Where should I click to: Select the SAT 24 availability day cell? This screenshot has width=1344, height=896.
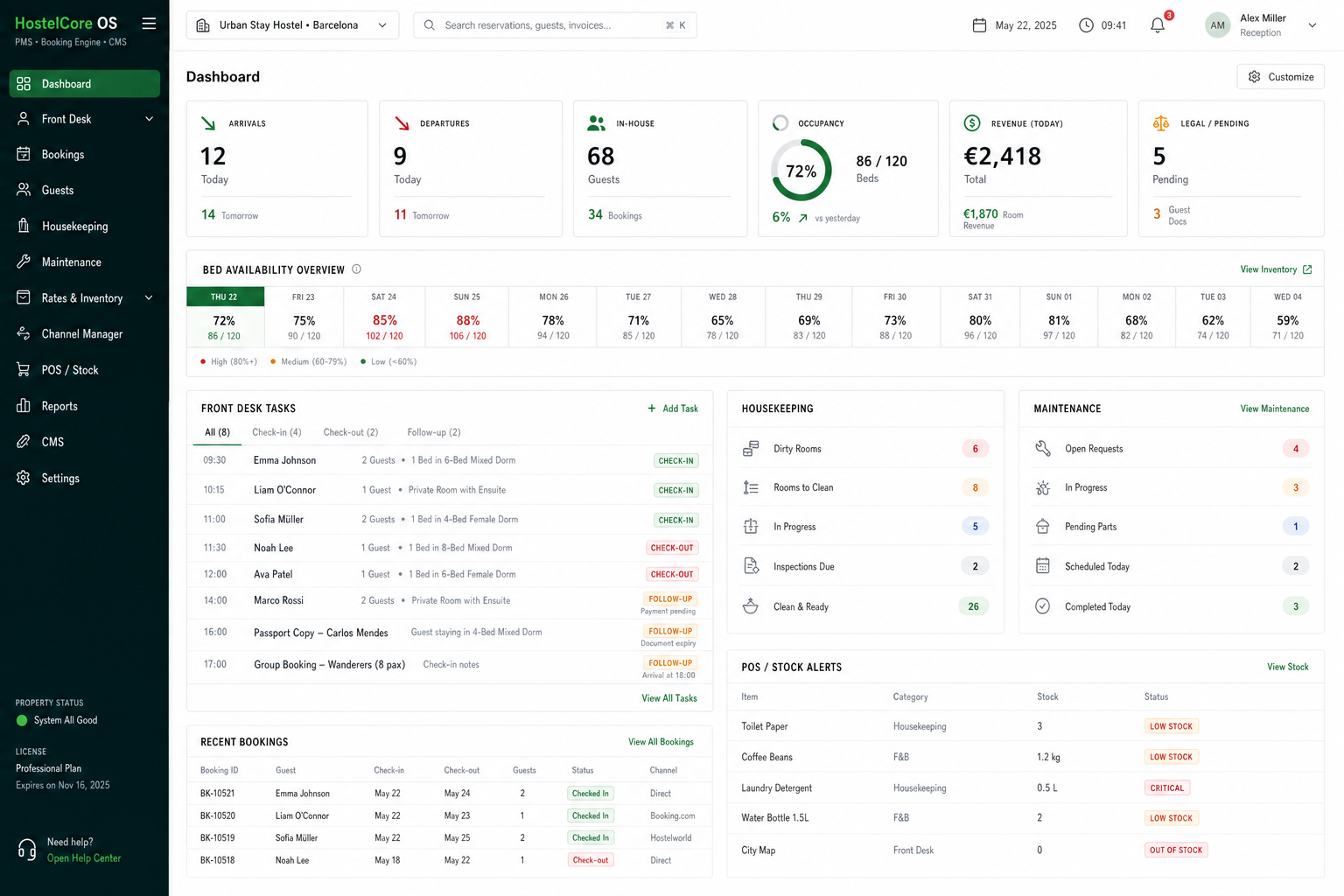tap(384, 316)
